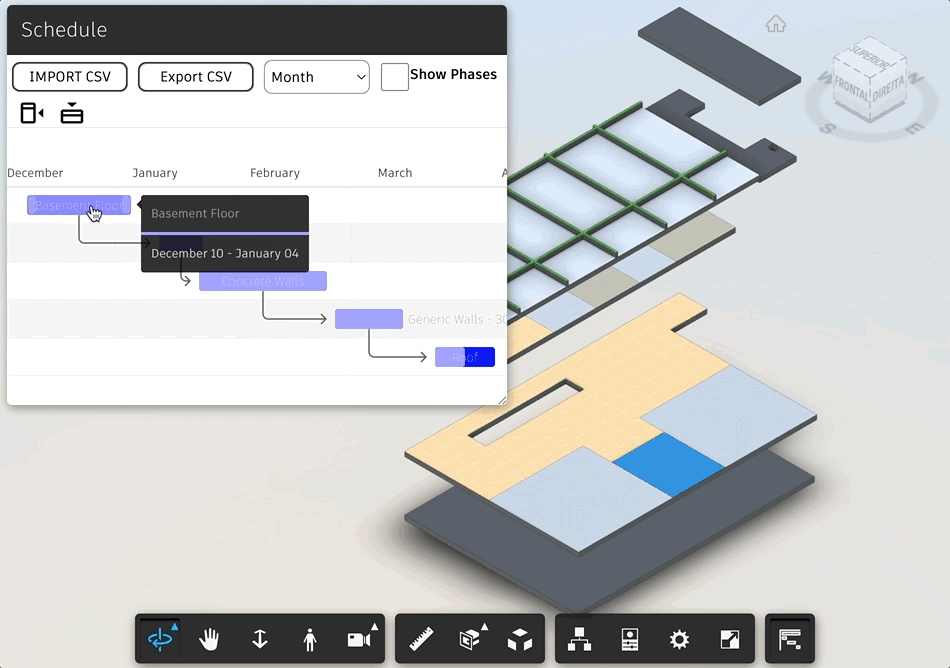Open the viewer settings gear
950x668 pixels.
click(680, 639)
